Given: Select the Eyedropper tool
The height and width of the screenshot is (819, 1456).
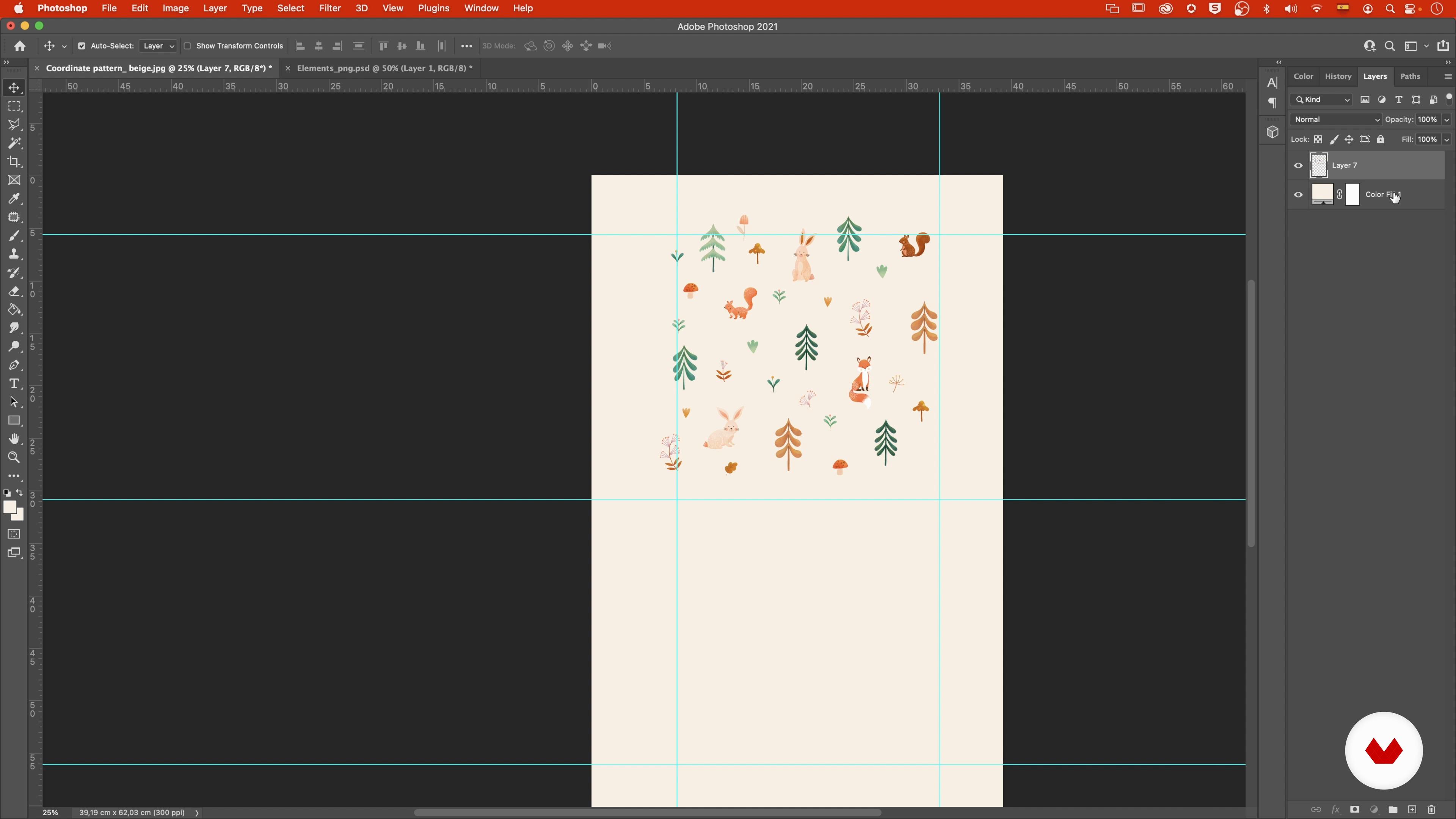Looking at the screenshot, I should click(14, 198).
